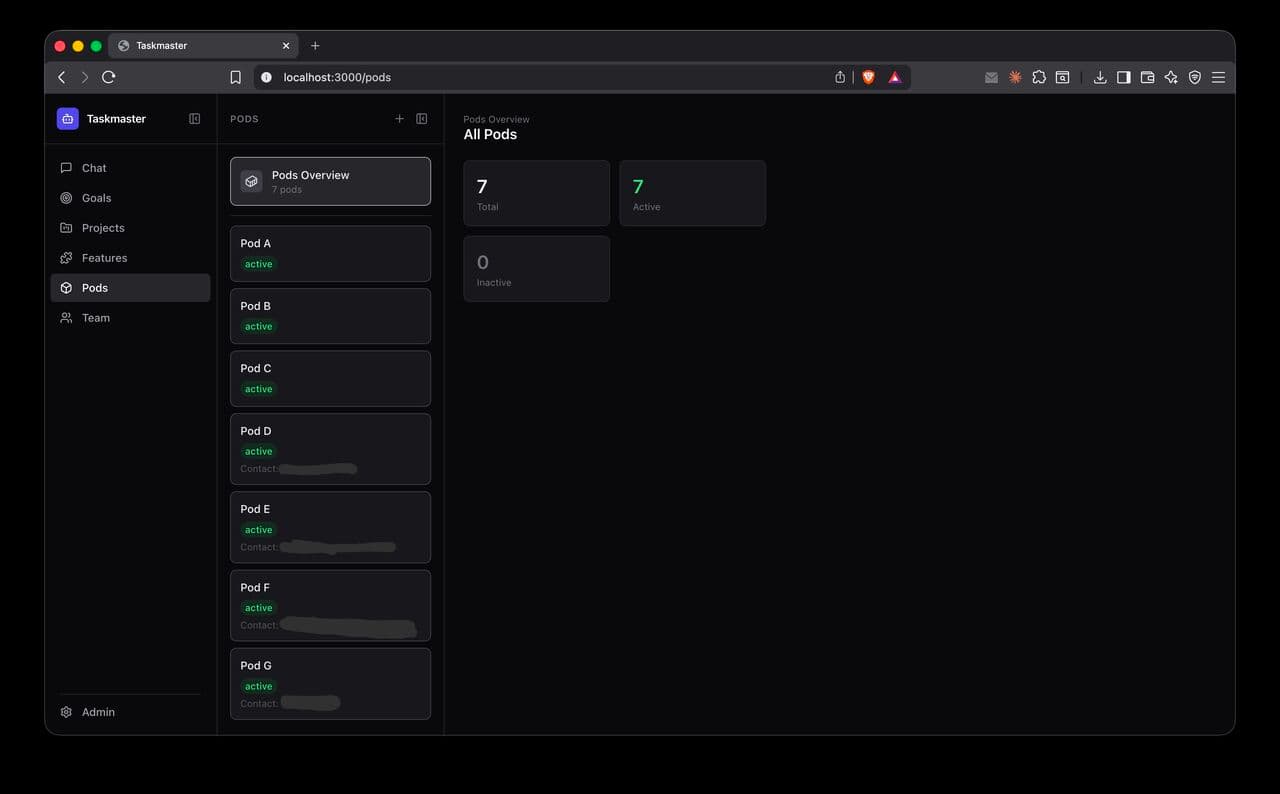The height and width of the screenshot is (794, 1280).
Task: Collapse the Taskmaster sidebar panel
Action: click(194, 118)
